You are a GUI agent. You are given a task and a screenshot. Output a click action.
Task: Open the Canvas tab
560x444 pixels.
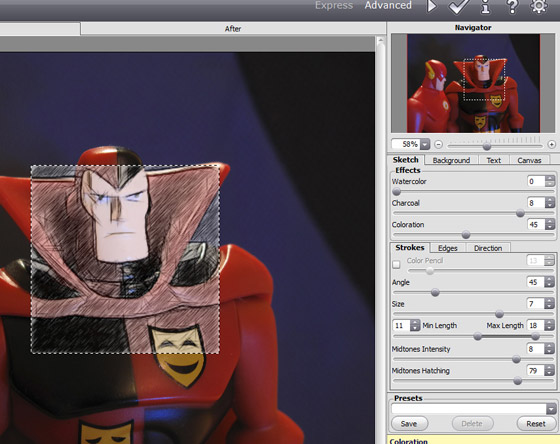(x=529, y=160)
